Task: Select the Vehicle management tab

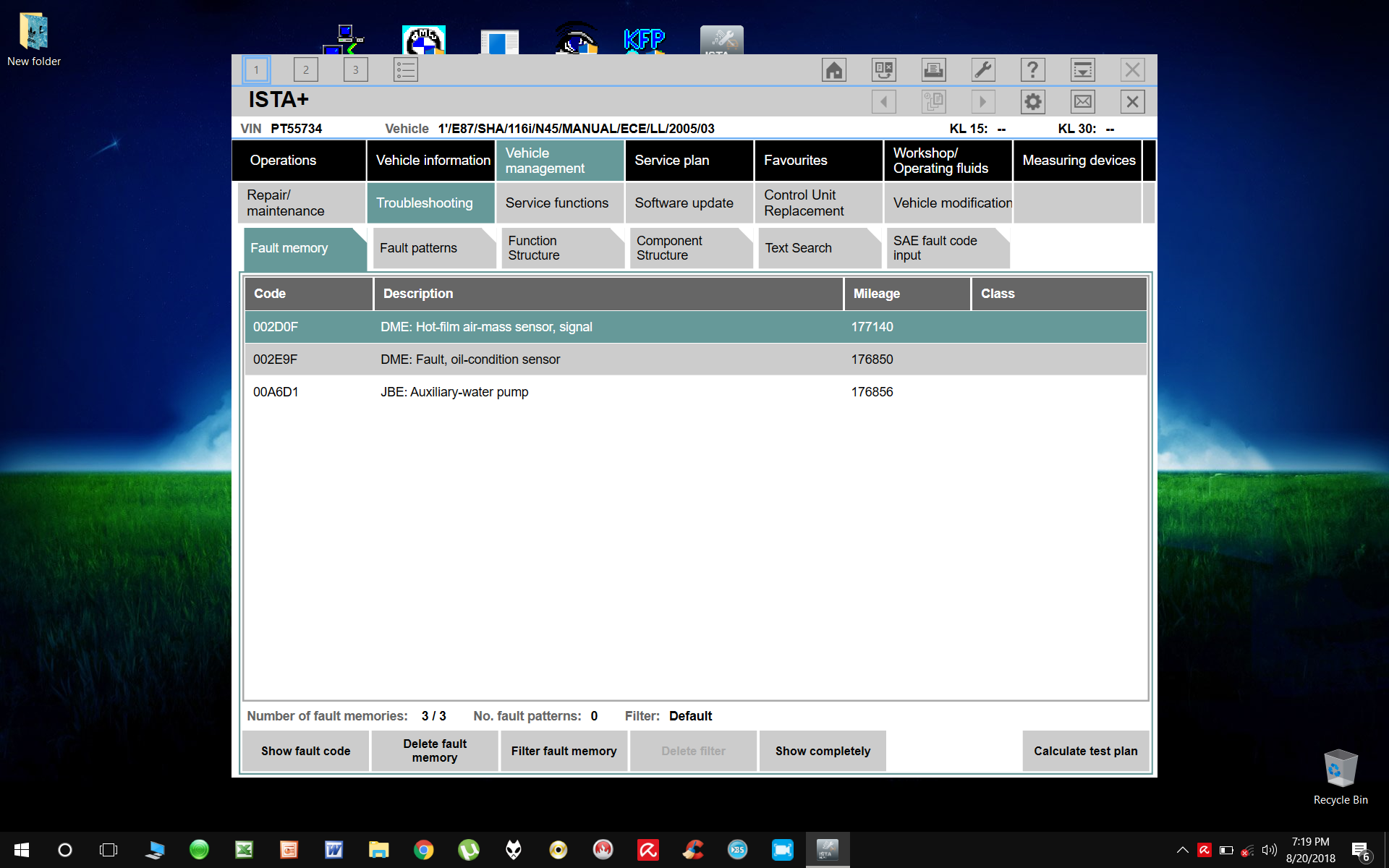Action: (x=560, y=161)
